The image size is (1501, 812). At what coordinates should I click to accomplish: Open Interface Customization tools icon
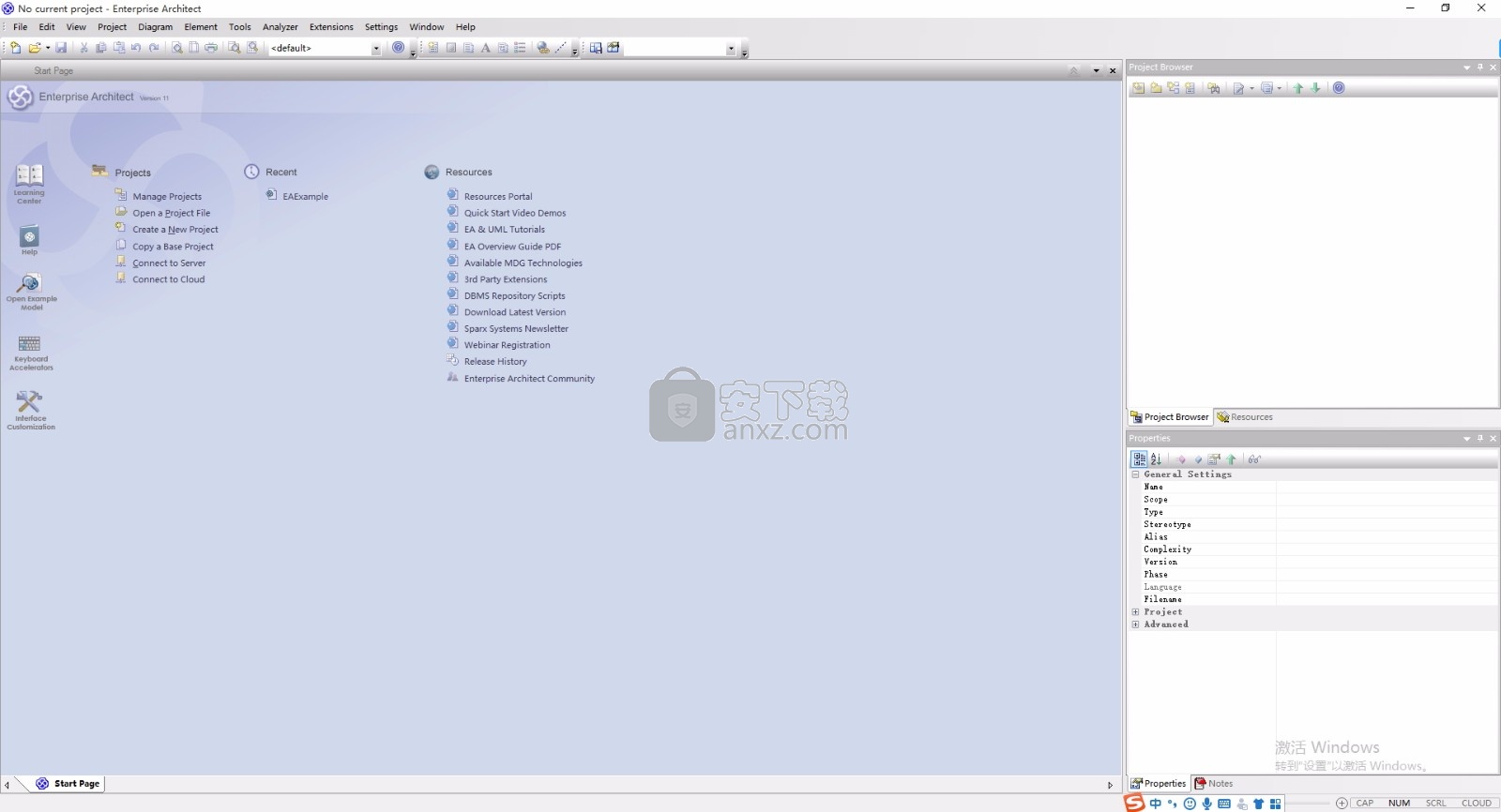point(31,411)
